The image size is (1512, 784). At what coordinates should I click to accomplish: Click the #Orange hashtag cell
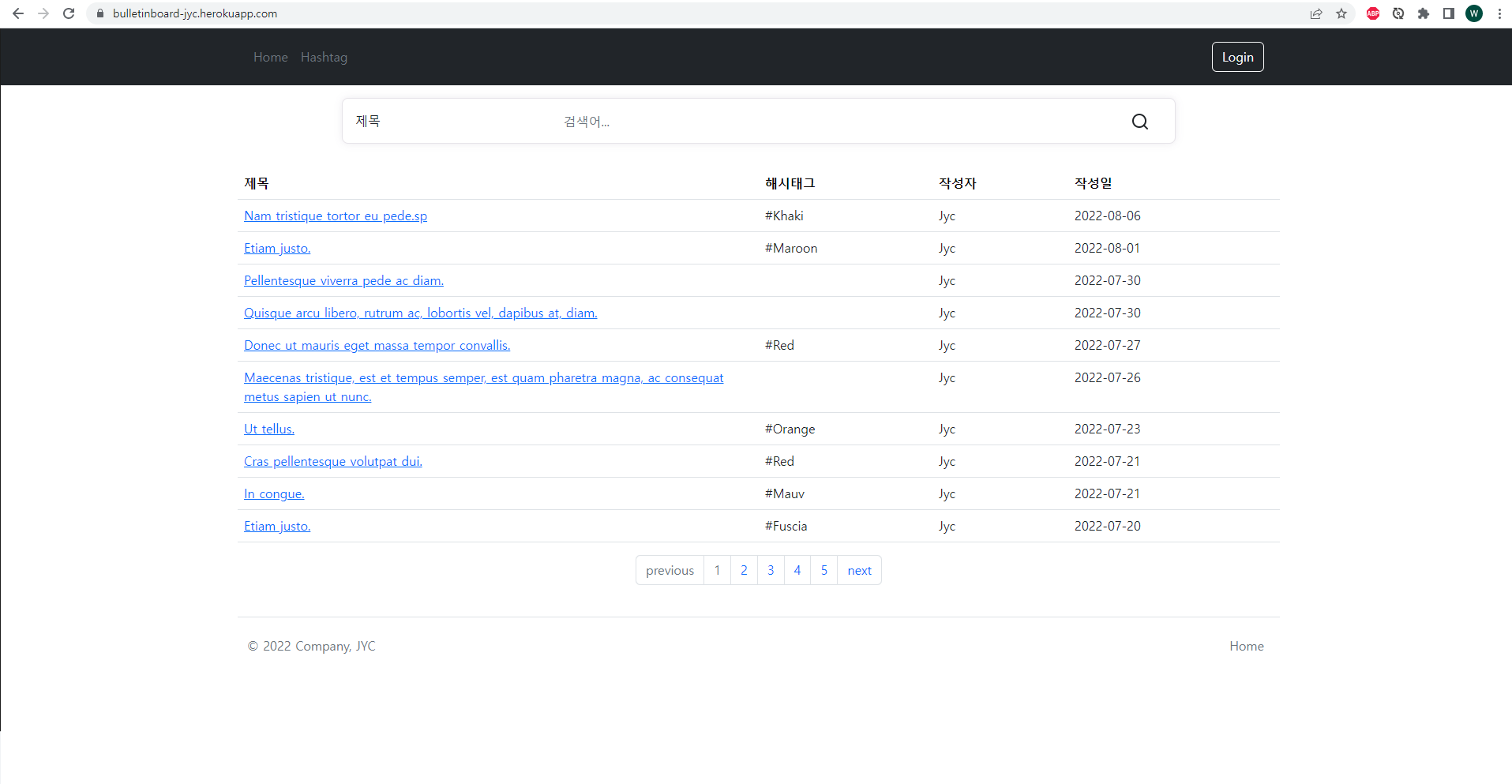tap(790, 429)
